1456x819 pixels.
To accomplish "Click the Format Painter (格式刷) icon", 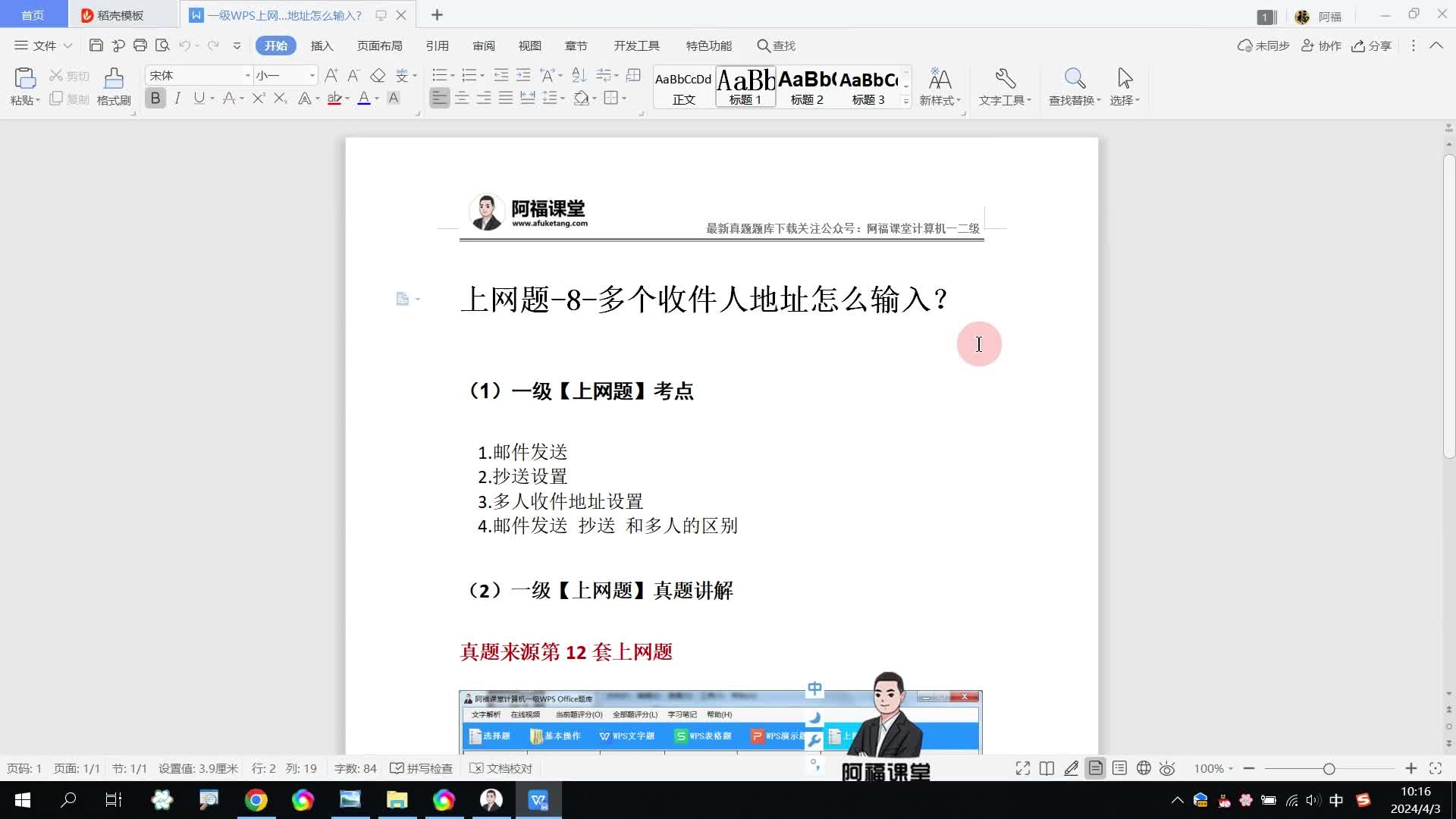I will tap(114, 79).
